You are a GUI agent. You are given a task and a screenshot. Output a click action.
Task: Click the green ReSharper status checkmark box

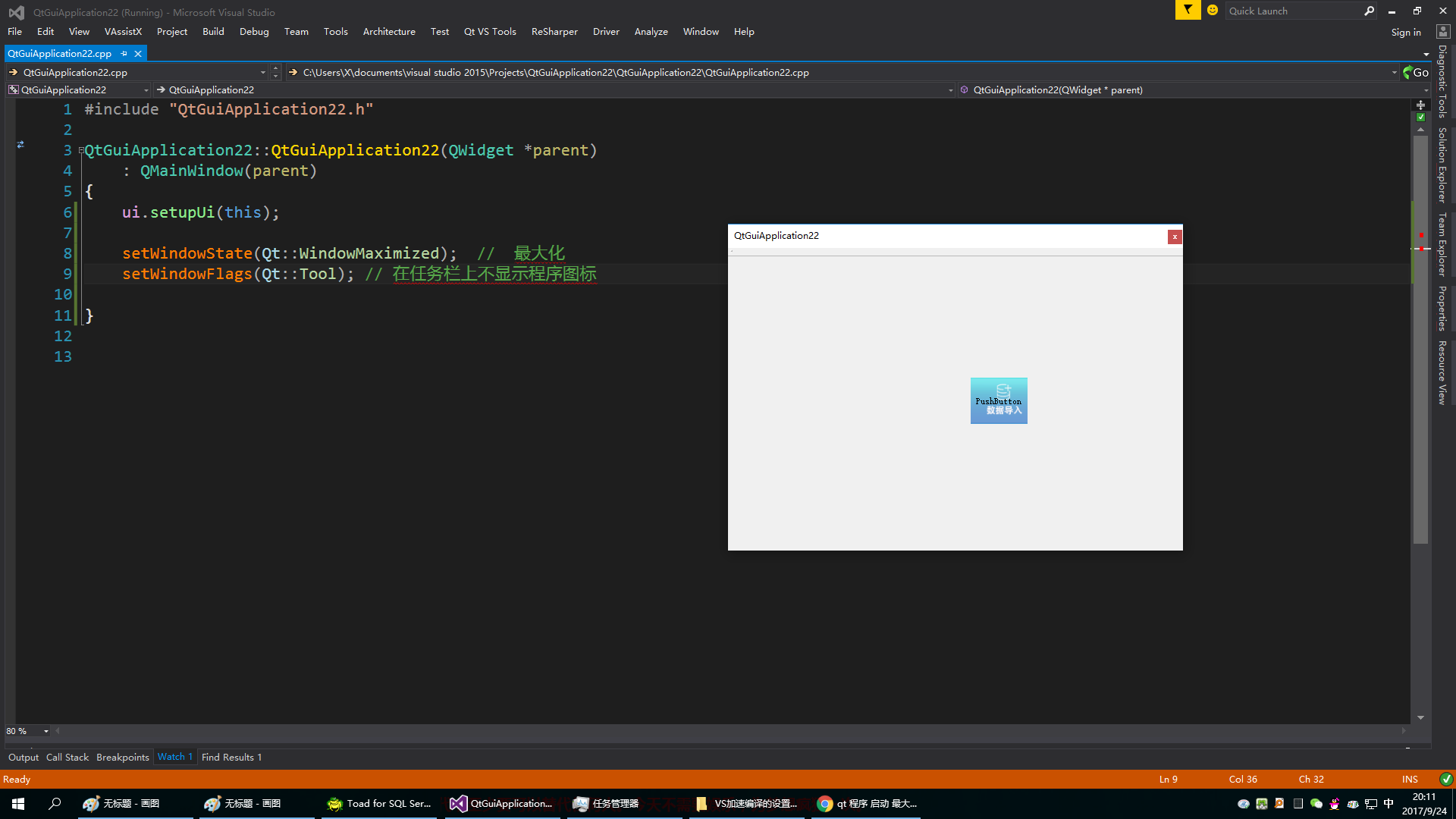[x=1420, y=117]
